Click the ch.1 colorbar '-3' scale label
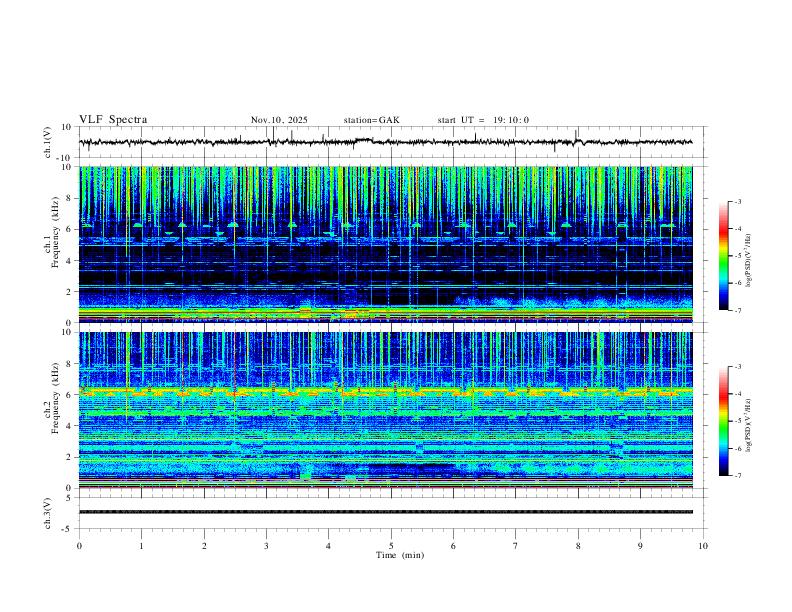Viewport: 792px width, 612px height. coord(738,201)
